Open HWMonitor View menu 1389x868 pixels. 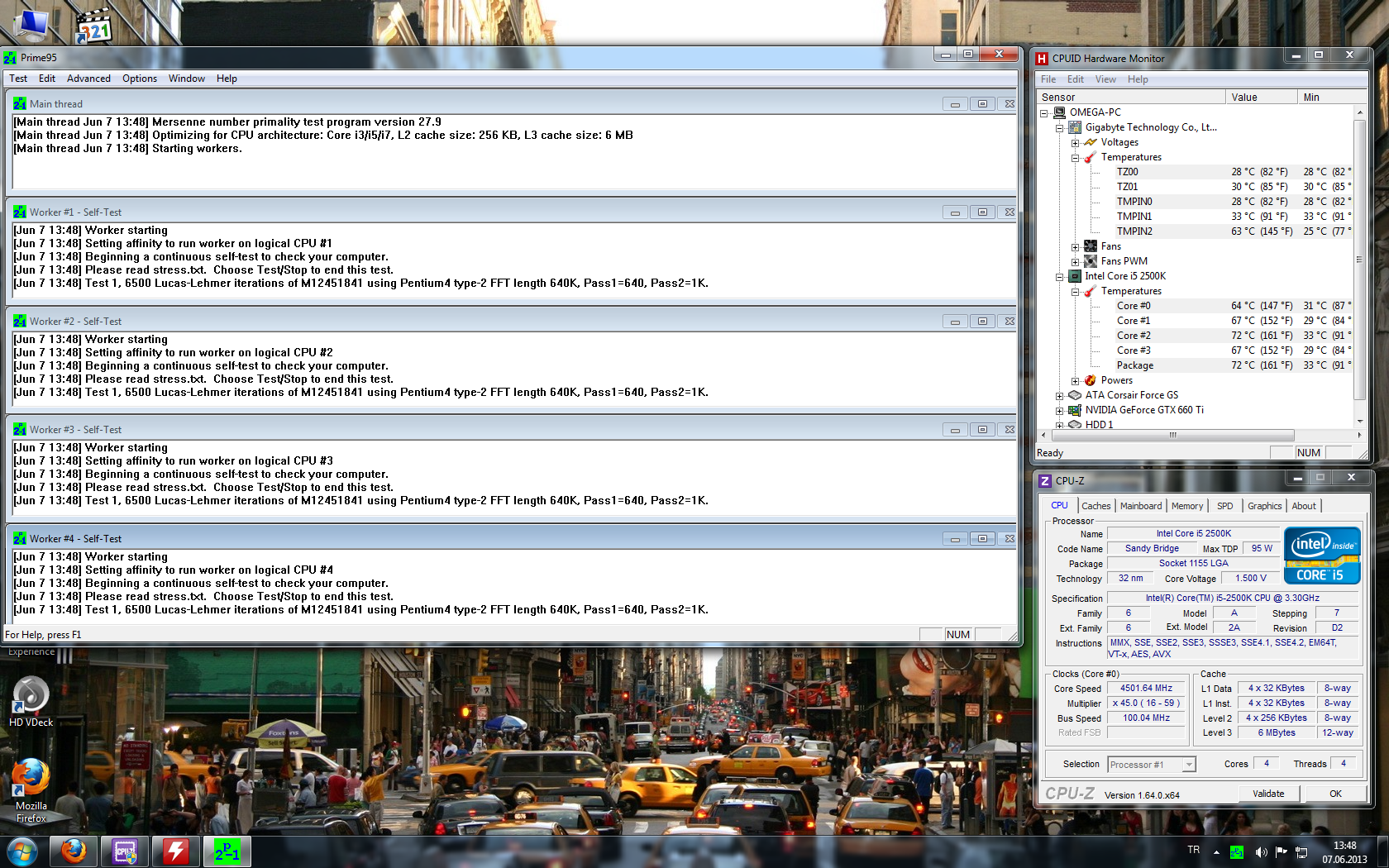(x=1105, y=79)
